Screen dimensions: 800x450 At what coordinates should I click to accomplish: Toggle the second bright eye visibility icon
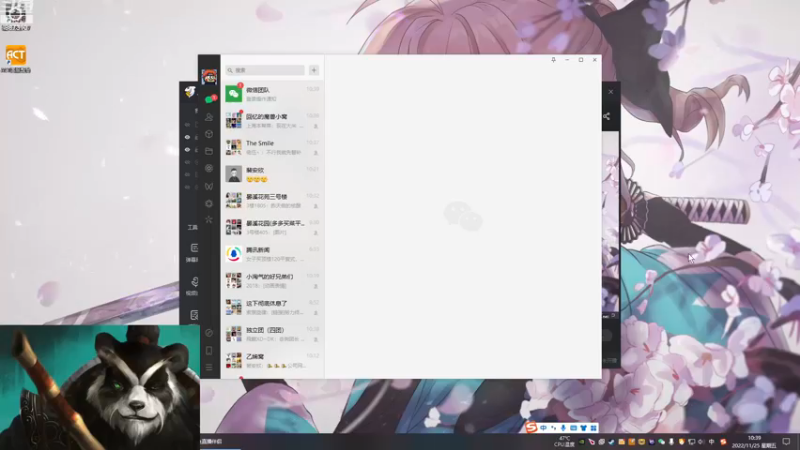pyautogui.click(x=187, y=149)
